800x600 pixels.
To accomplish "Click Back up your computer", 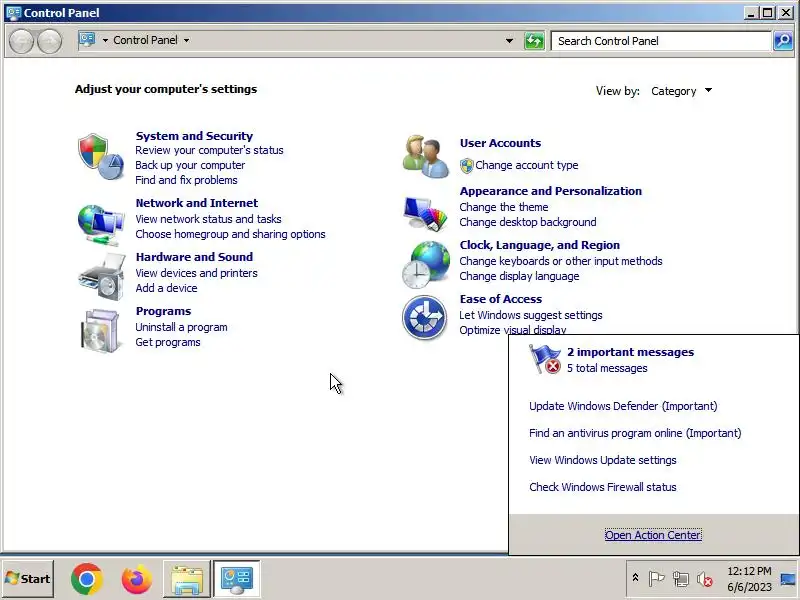I will pos(190,165).
